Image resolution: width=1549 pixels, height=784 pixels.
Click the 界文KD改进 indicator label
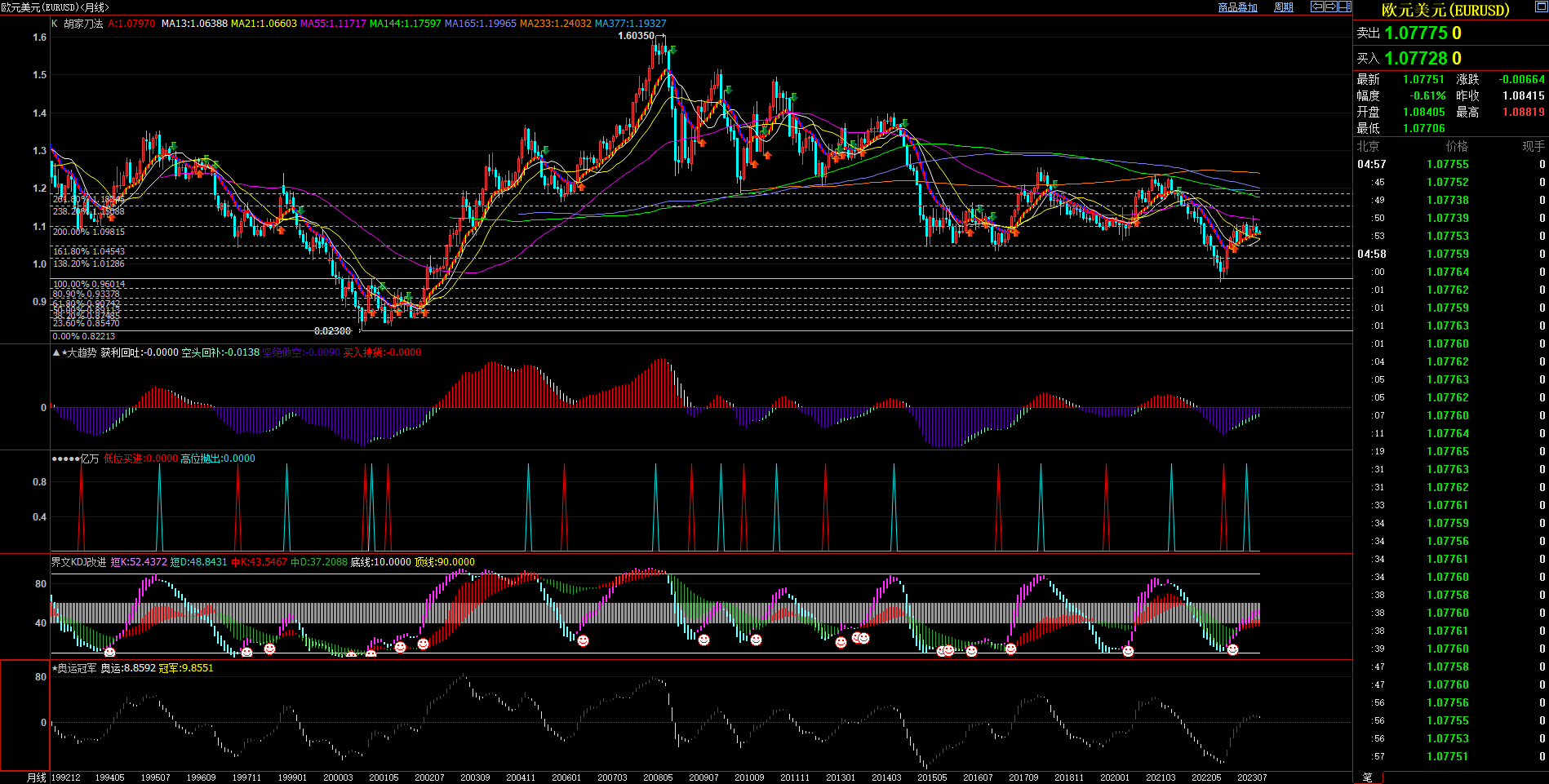point(78,562)
